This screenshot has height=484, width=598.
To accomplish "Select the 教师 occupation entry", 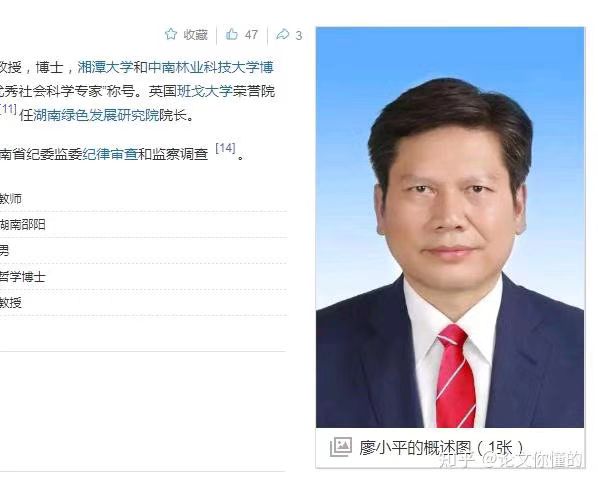I will pyautogui.click(x=11, y=198).
